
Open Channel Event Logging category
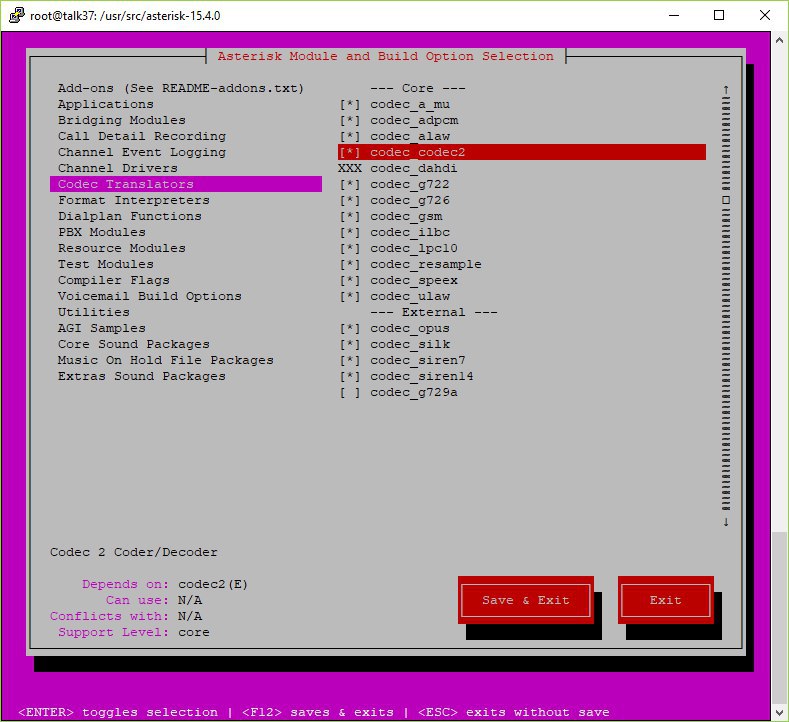pos(142,152)
